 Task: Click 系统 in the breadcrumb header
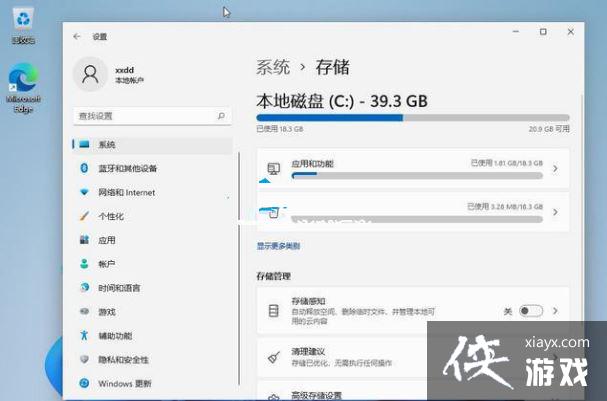coord(273,67)
